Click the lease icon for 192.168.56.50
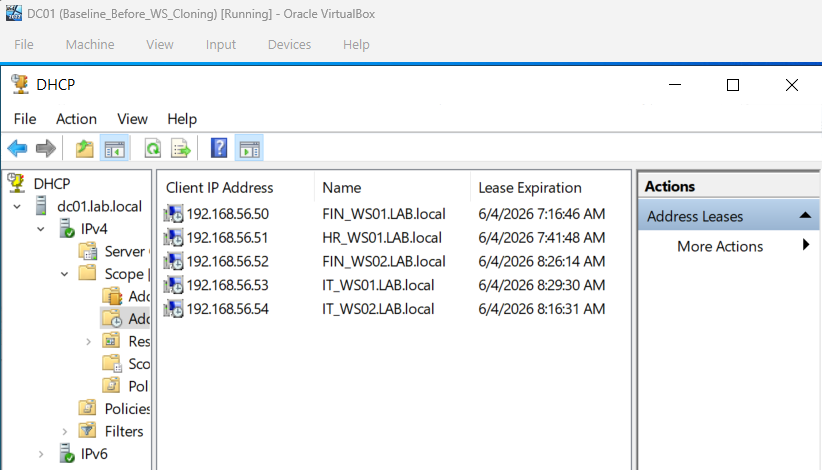The width and height of the screenshot is (822, 470). coord(174,214)
